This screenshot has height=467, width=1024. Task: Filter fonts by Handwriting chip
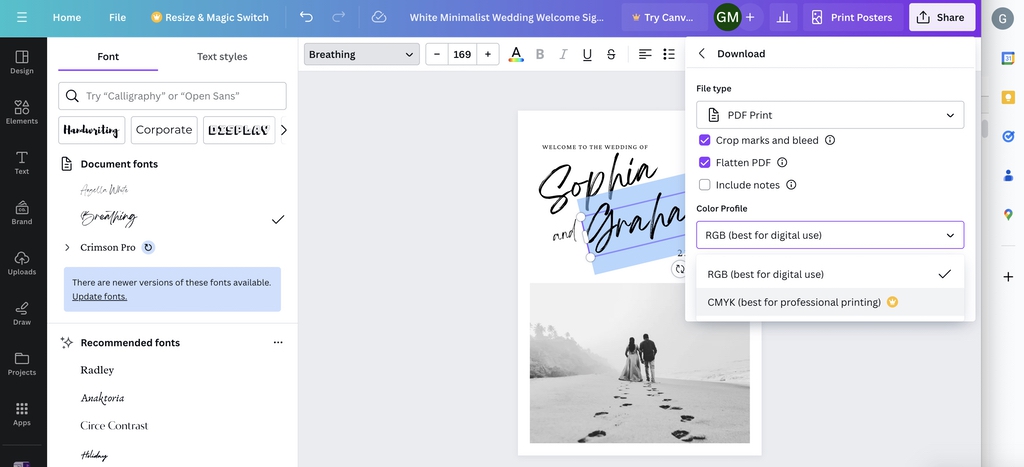91,130
